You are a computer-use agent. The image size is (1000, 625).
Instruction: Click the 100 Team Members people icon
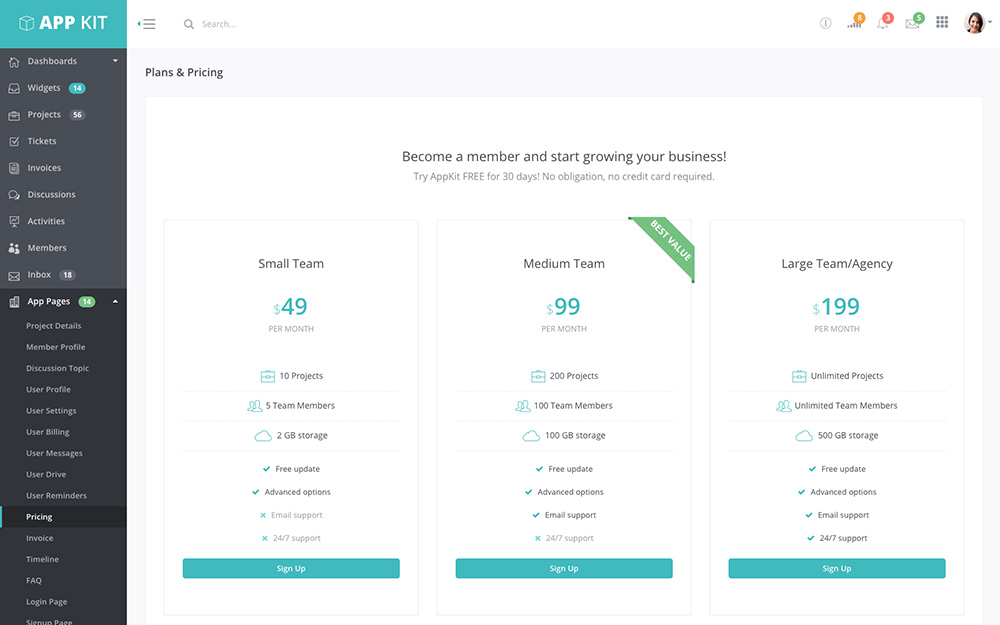523,406
